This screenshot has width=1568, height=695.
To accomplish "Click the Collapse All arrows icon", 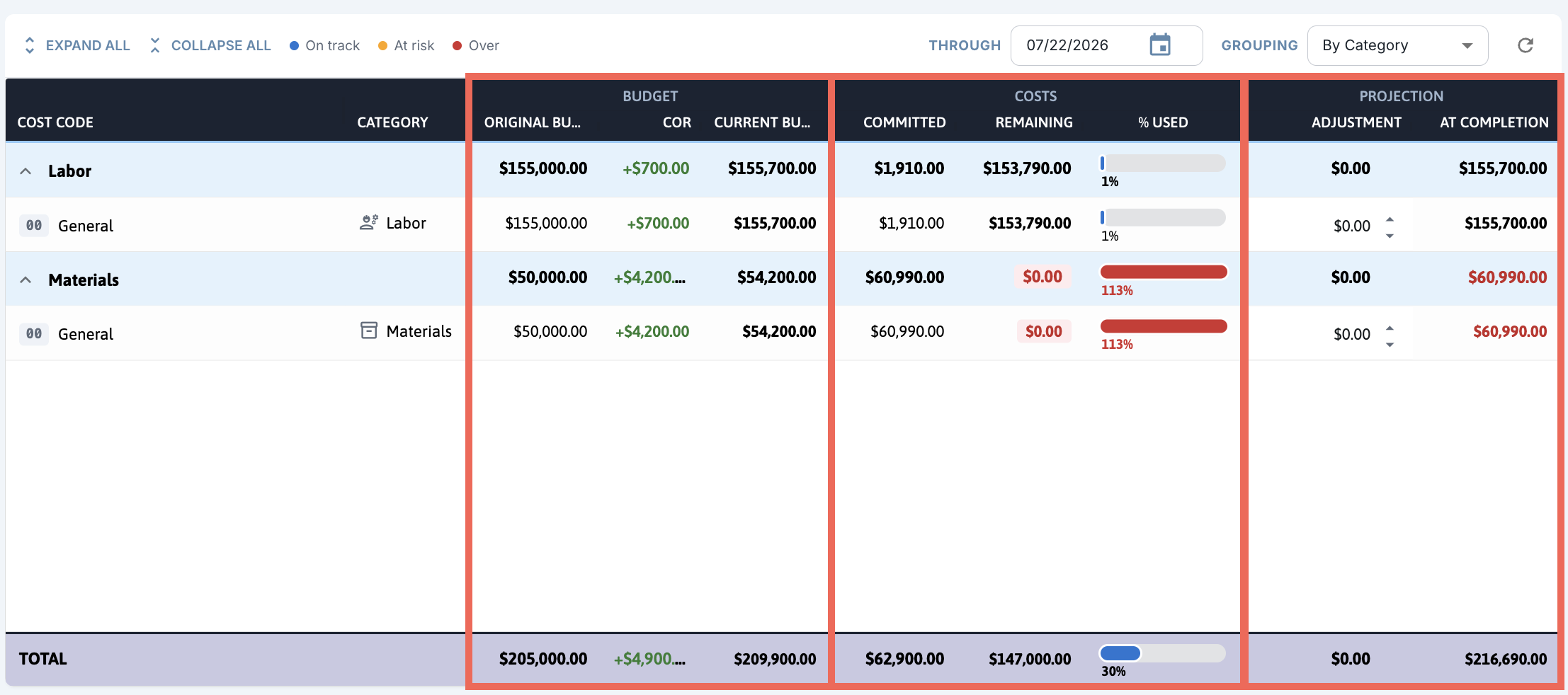I will 155,45.
